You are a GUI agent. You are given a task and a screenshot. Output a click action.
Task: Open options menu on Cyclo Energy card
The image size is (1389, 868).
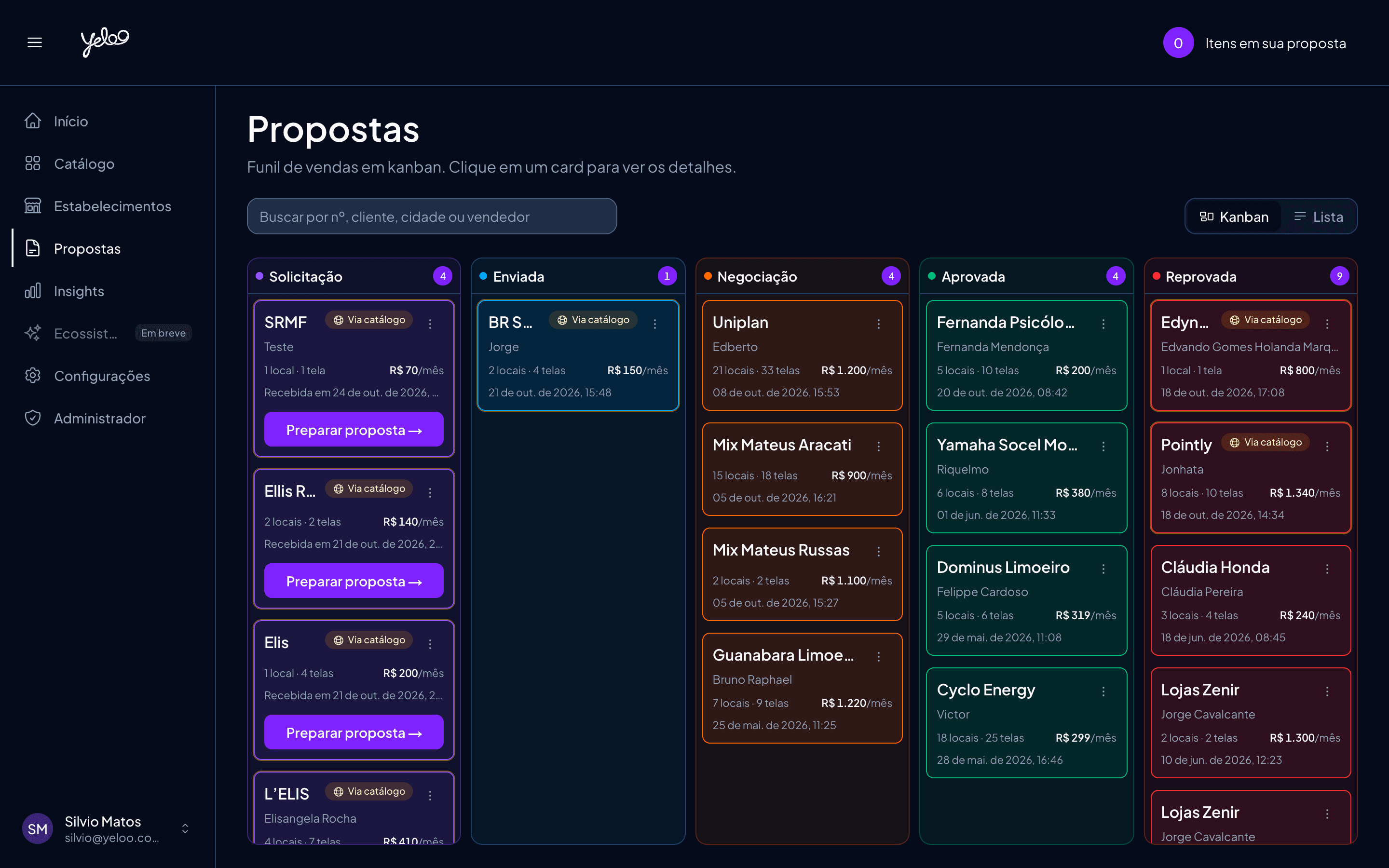click(1103, 691)
